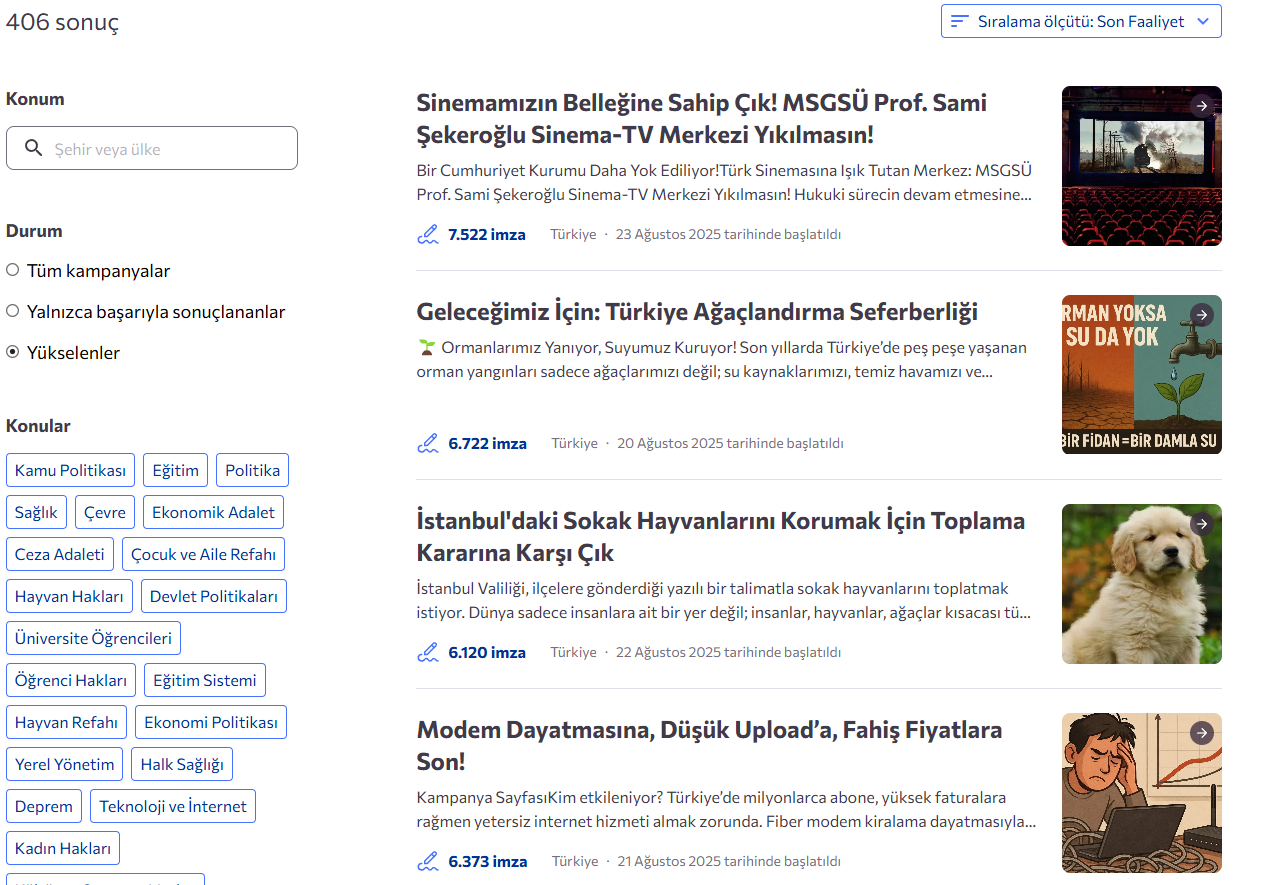
Task: Select the Çevre topic tag
Action: [105, 512]
